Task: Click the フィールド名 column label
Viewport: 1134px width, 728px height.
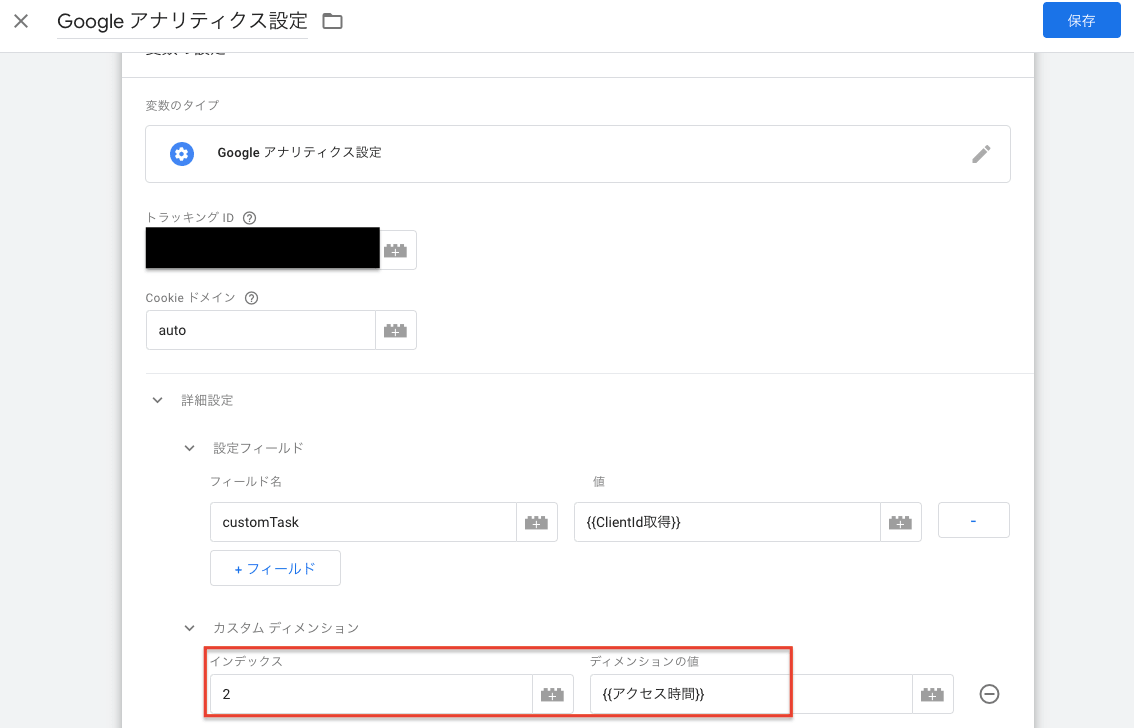Action: pyautogui.click(x=246, y=481)
